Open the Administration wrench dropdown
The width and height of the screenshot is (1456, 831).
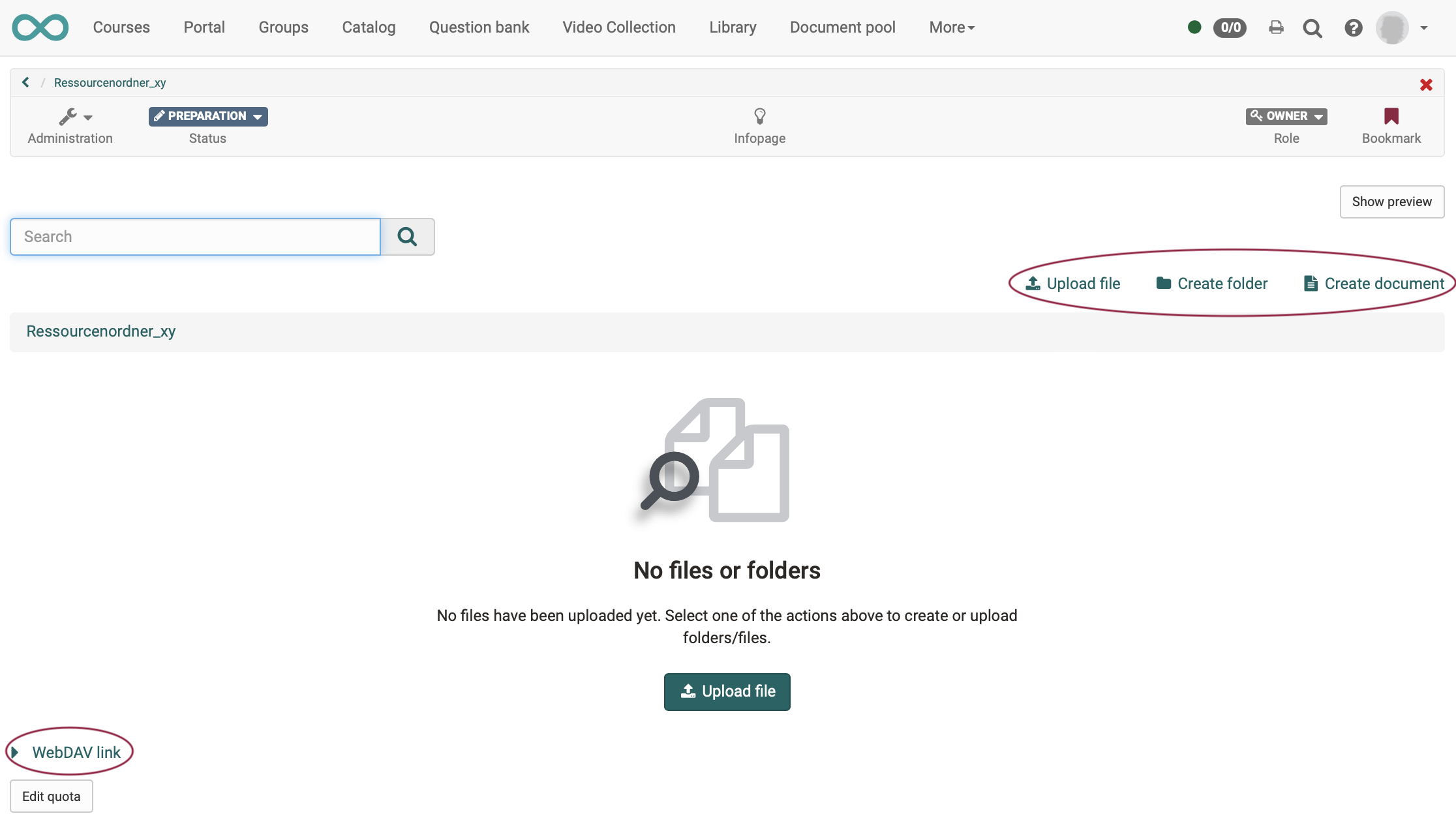(75, 117)
